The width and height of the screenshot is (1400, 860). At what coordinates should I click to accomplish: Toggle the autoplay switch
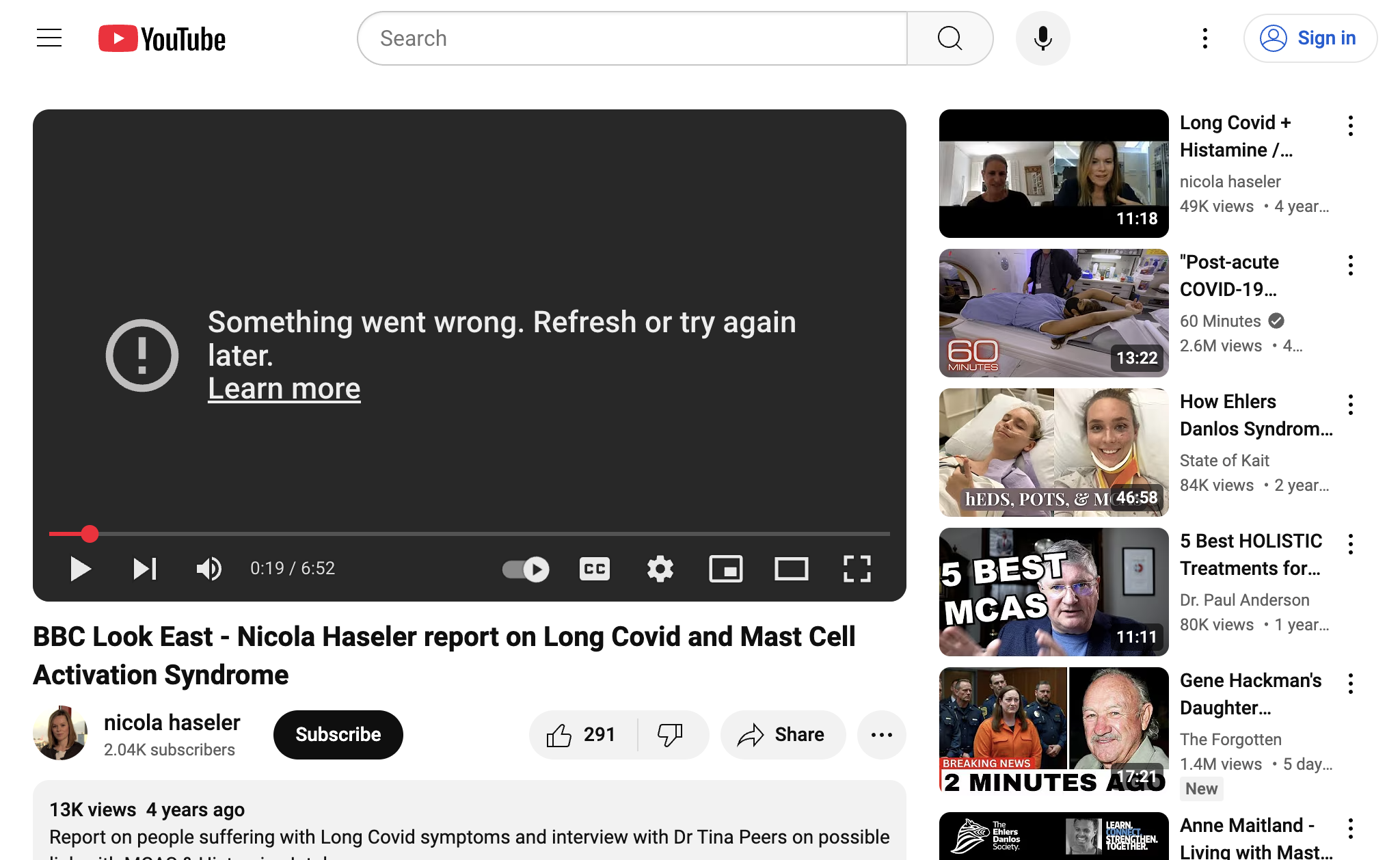click(x=526, y=569)
